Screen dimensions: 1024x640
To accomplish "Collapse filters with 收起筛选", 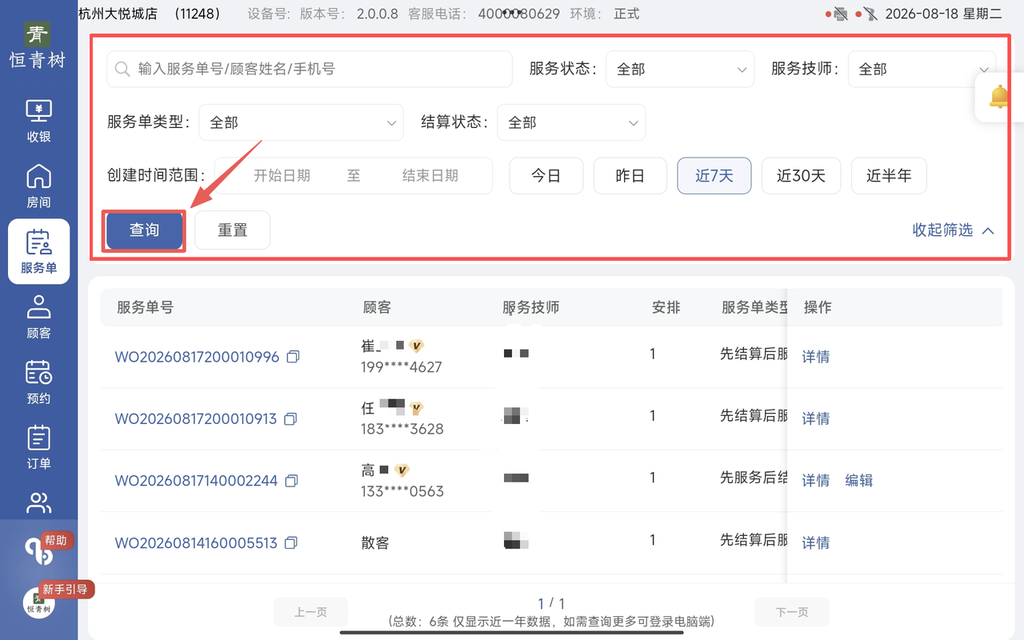I will 953,230.
